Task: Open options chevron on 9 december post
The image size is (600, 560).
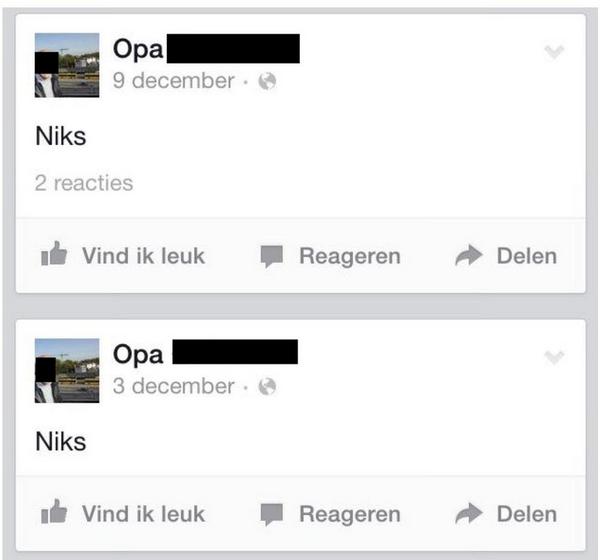Action: pos(554,52)
